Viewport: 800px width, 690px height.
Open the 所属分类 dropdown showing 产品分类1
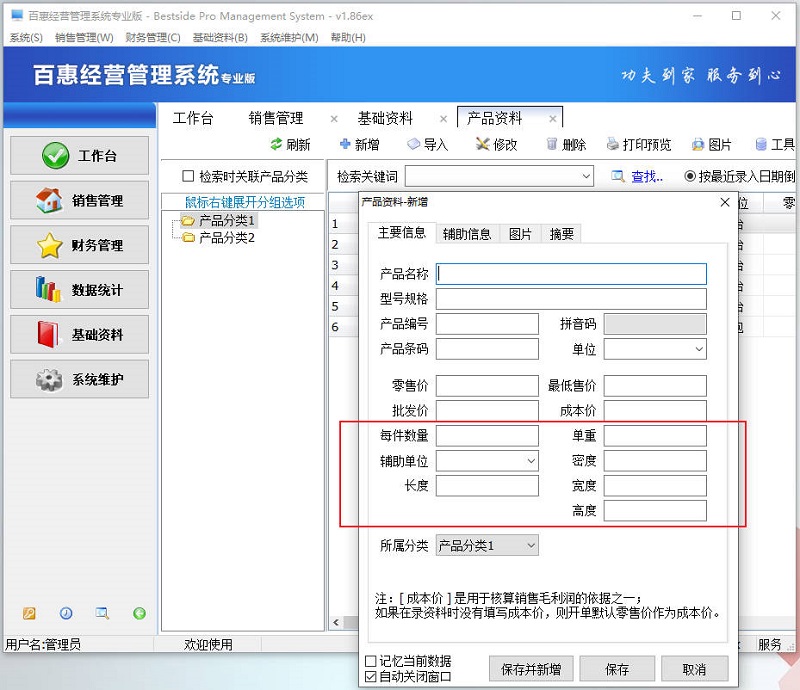click(x=529, y=545)
